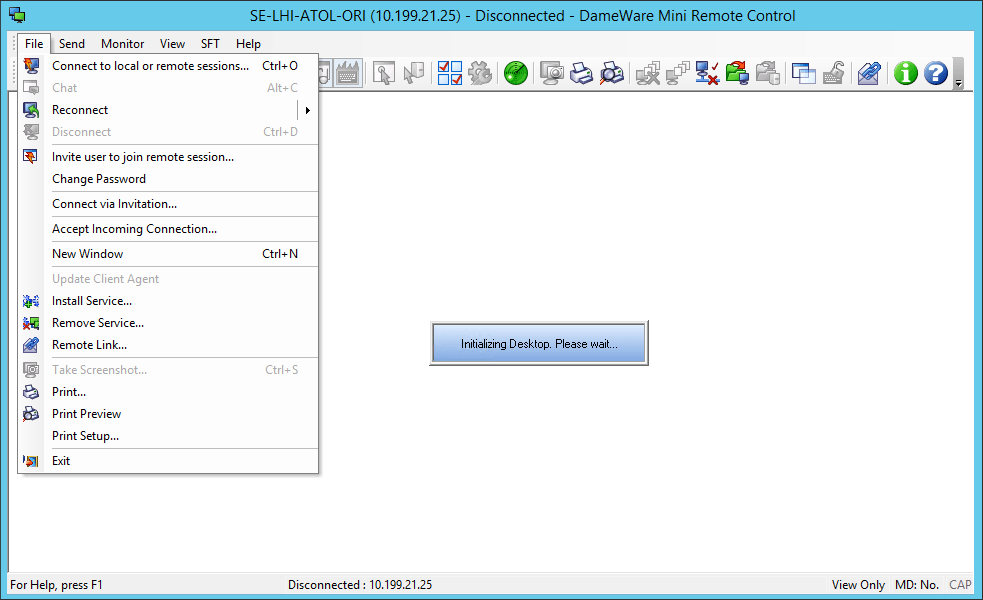Choose Remote Link menu entry

(169, 345)
